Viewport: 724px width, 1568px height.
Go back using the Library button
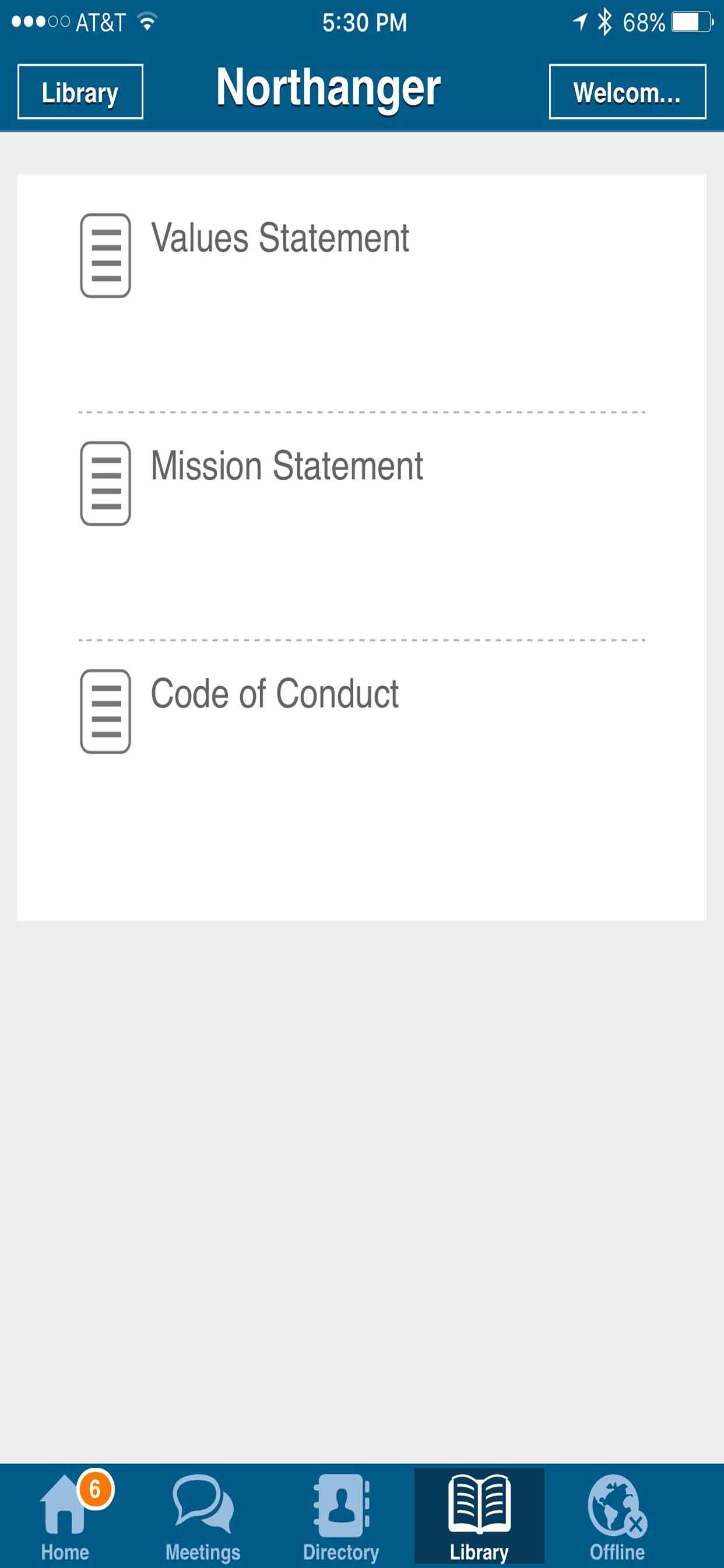click(80, 92)
